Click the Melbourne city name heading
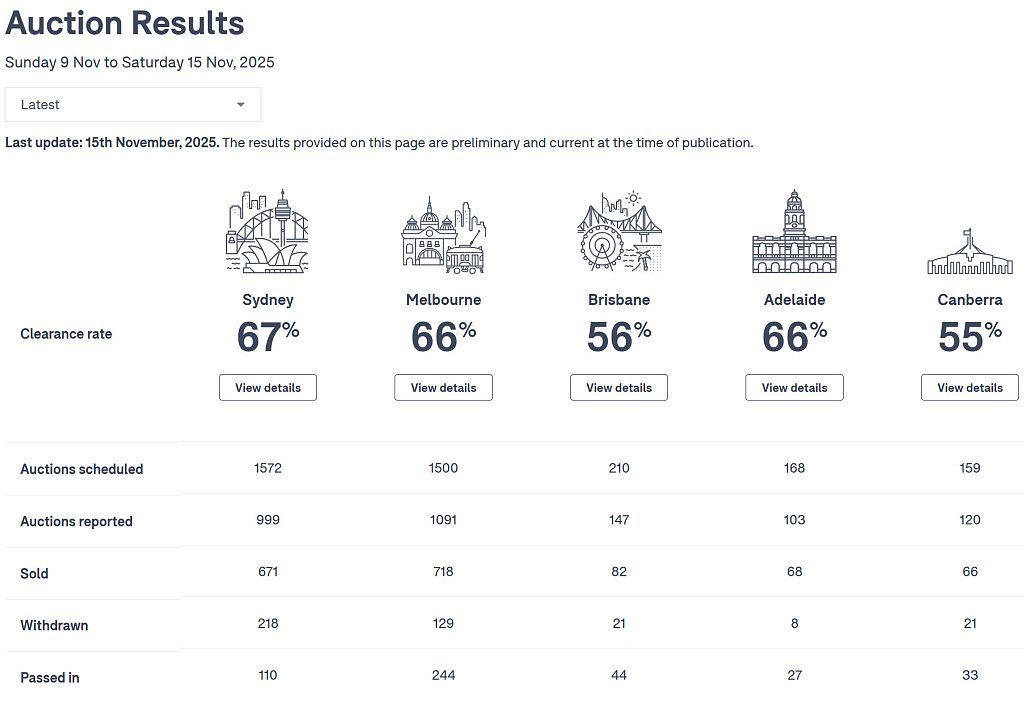The width and height of the screenshot is (1024, 703). 443,300
